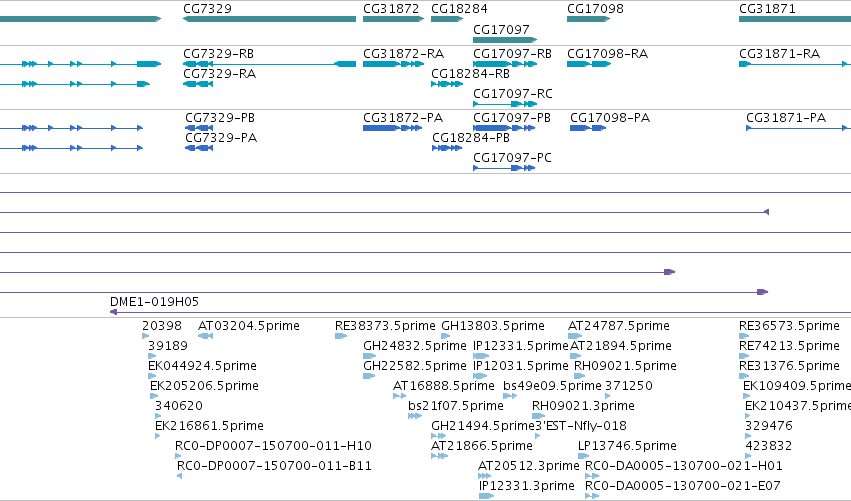Click protein CG31871-PA
Screen dimensions: 851x501
(798, 128)
